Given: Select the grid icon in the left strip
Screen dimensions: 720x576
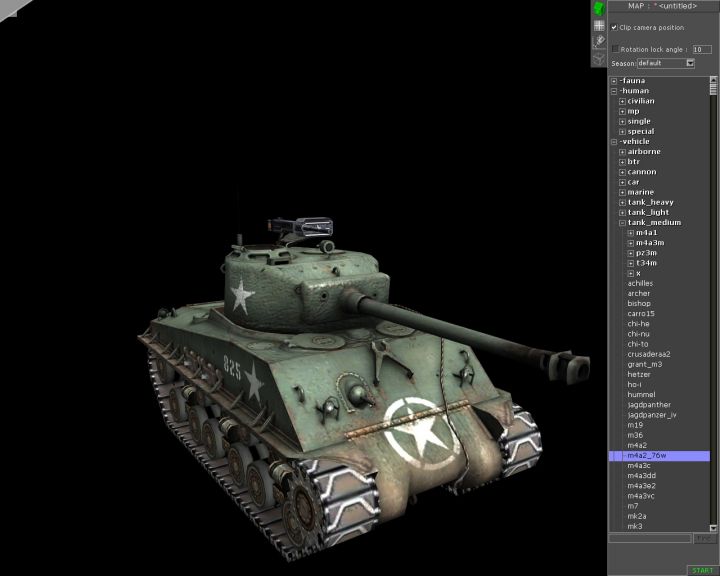Looking at the screenshot, I should pyautogui.click(x=598, y=25).
